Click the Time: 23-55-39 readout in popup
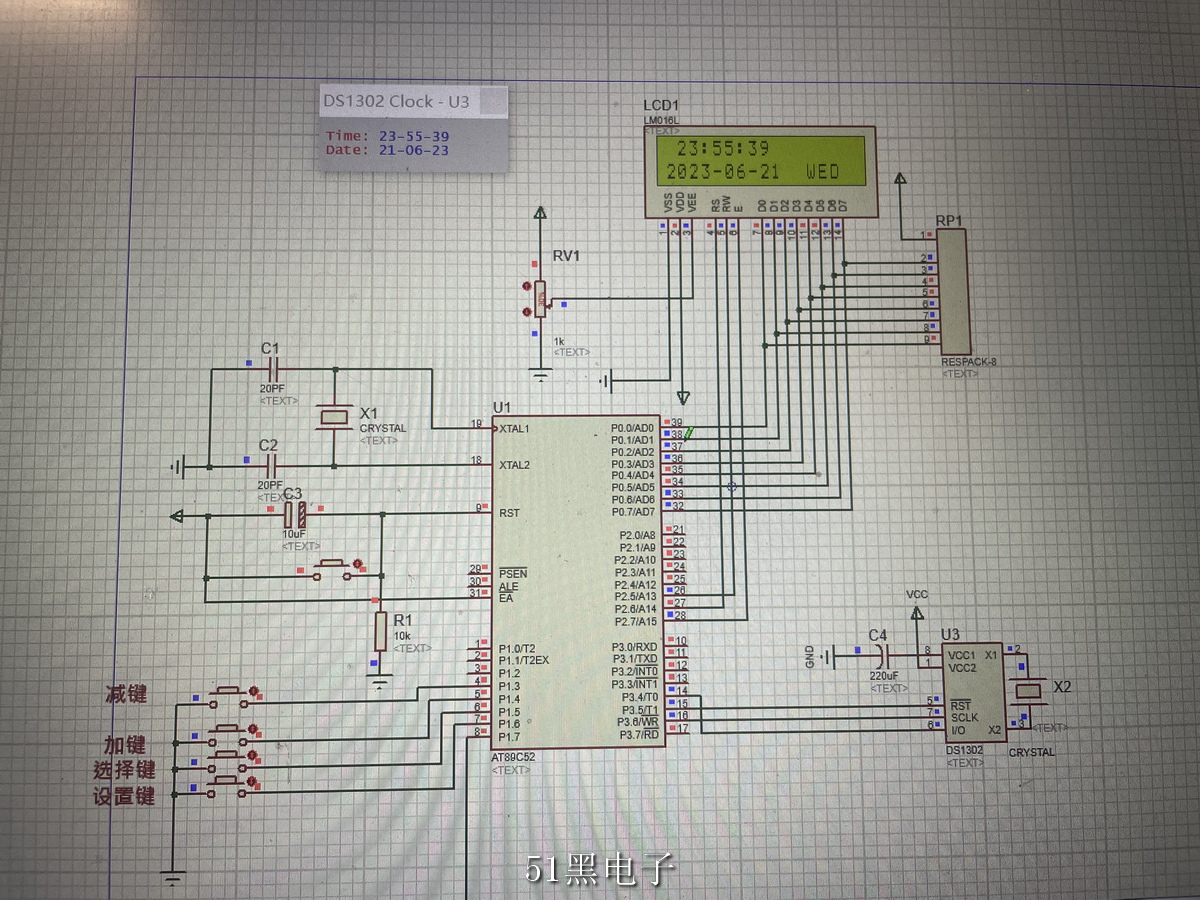Viewport: 1200px width, 900px height. tap(388, 136)
